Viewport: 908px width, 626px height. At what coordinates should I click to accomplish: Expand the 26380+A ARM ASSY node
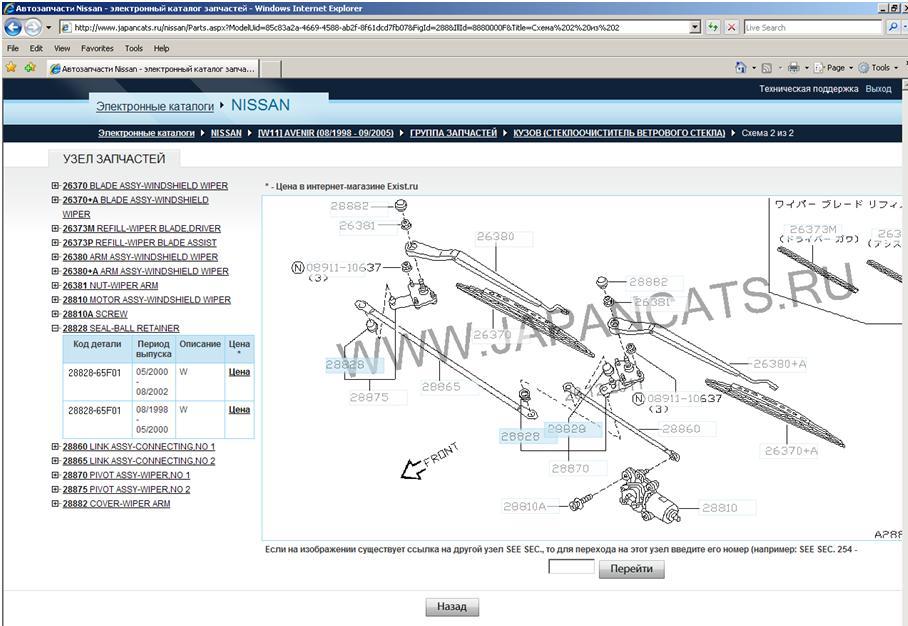(55, 271)
